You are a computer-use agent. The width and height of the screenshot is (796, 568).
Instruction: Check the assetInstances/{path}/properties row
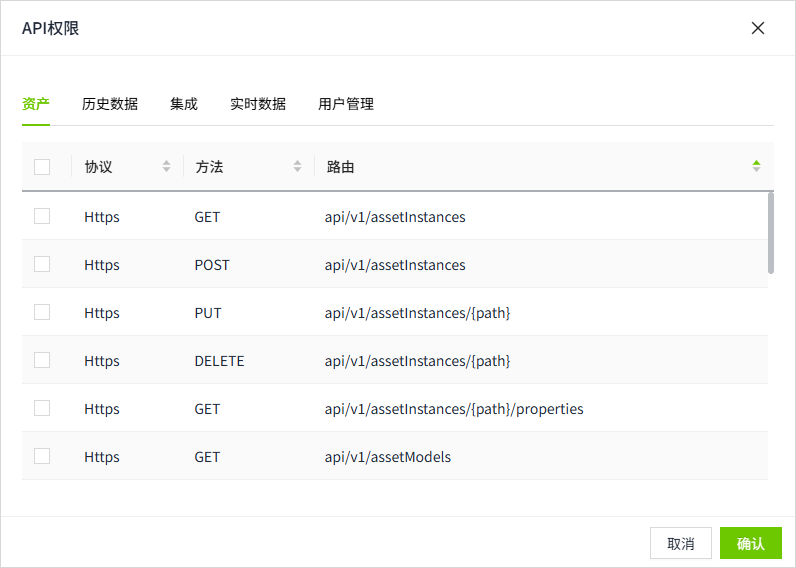click(42, 408)
